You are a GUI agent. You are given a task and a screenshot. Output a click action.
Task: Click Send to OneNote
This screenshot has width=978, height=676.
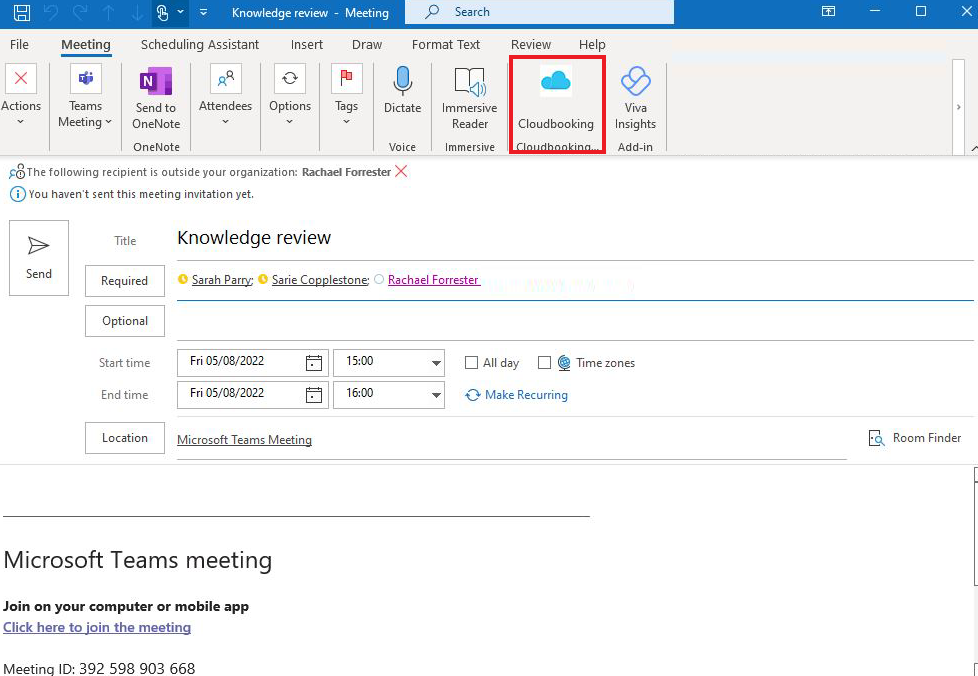click(x=156, y=99)
